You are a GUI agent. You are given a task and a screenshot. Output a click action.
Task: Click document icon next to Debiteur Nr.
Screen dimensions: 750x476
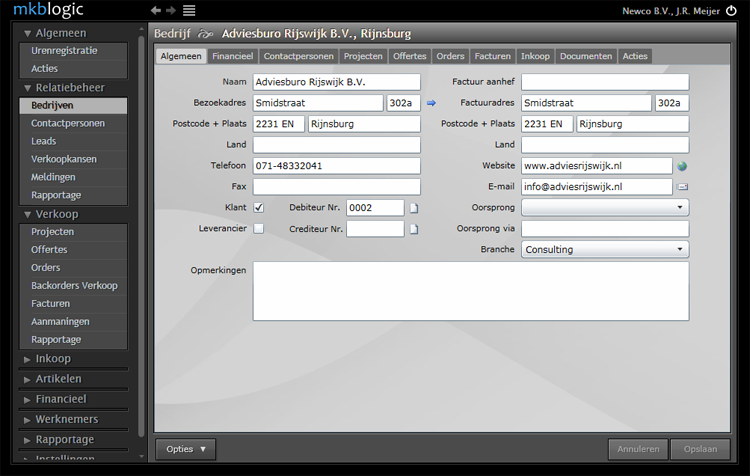pyautogui.click(x=413, y=208)
